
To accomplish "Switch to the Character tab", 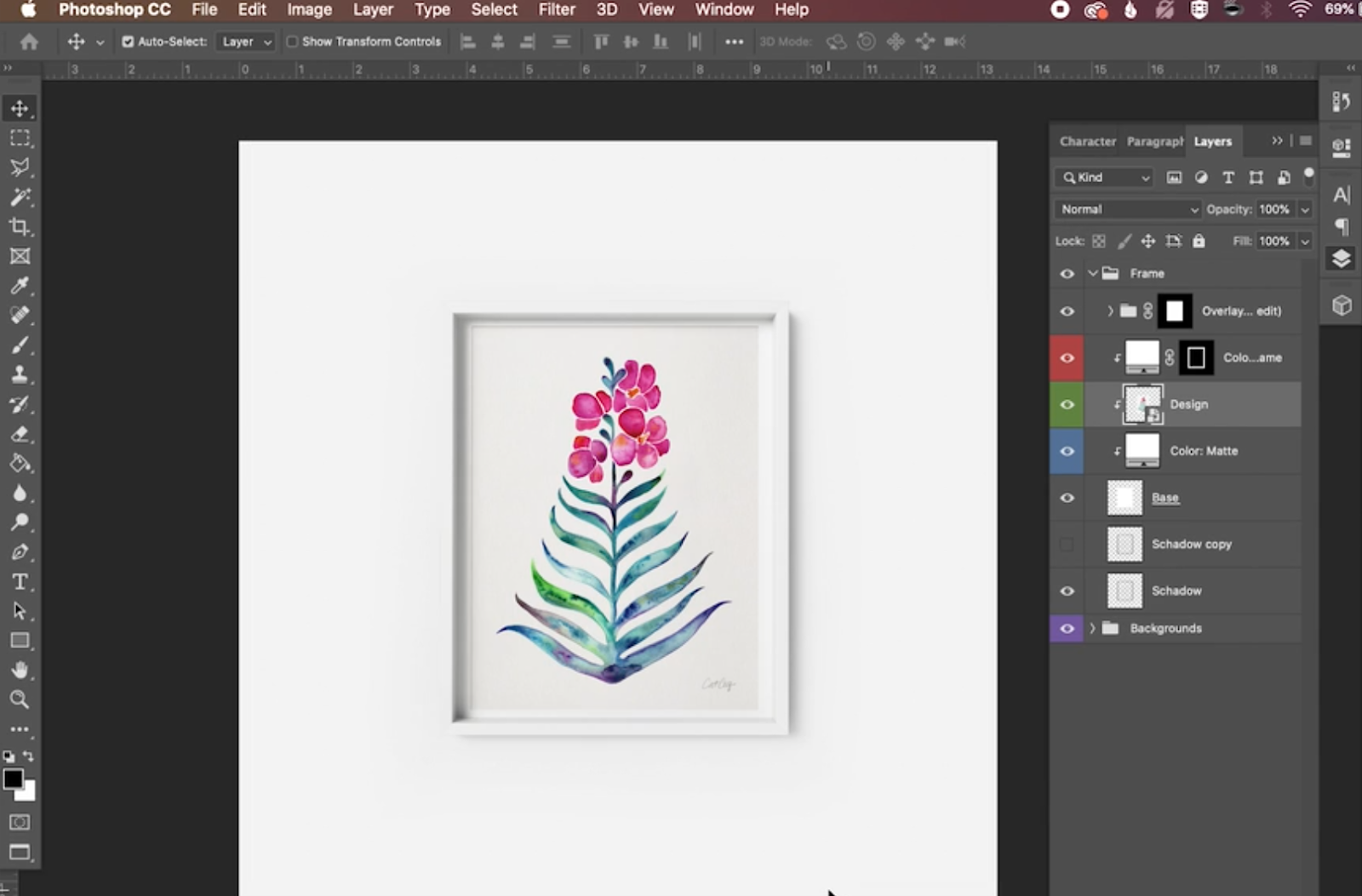I will point(1087,141).
